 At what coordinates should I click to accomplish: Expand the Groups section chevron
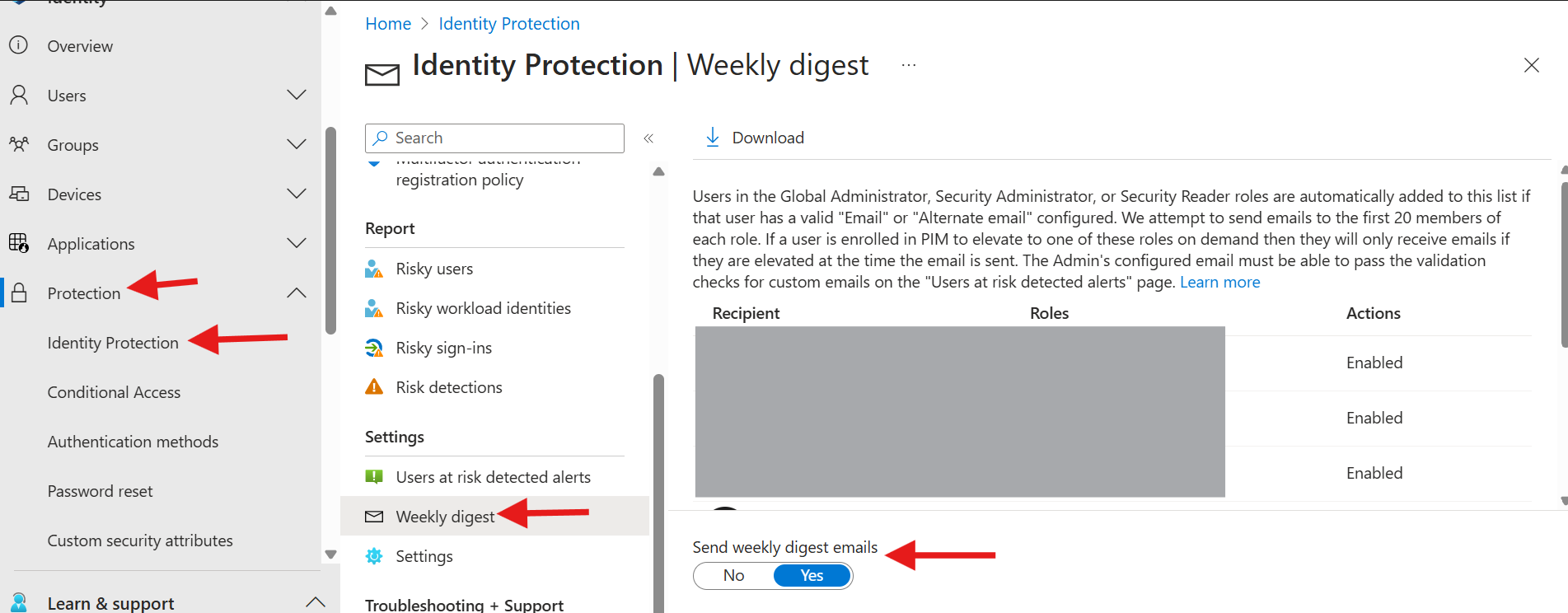(297, 145)
